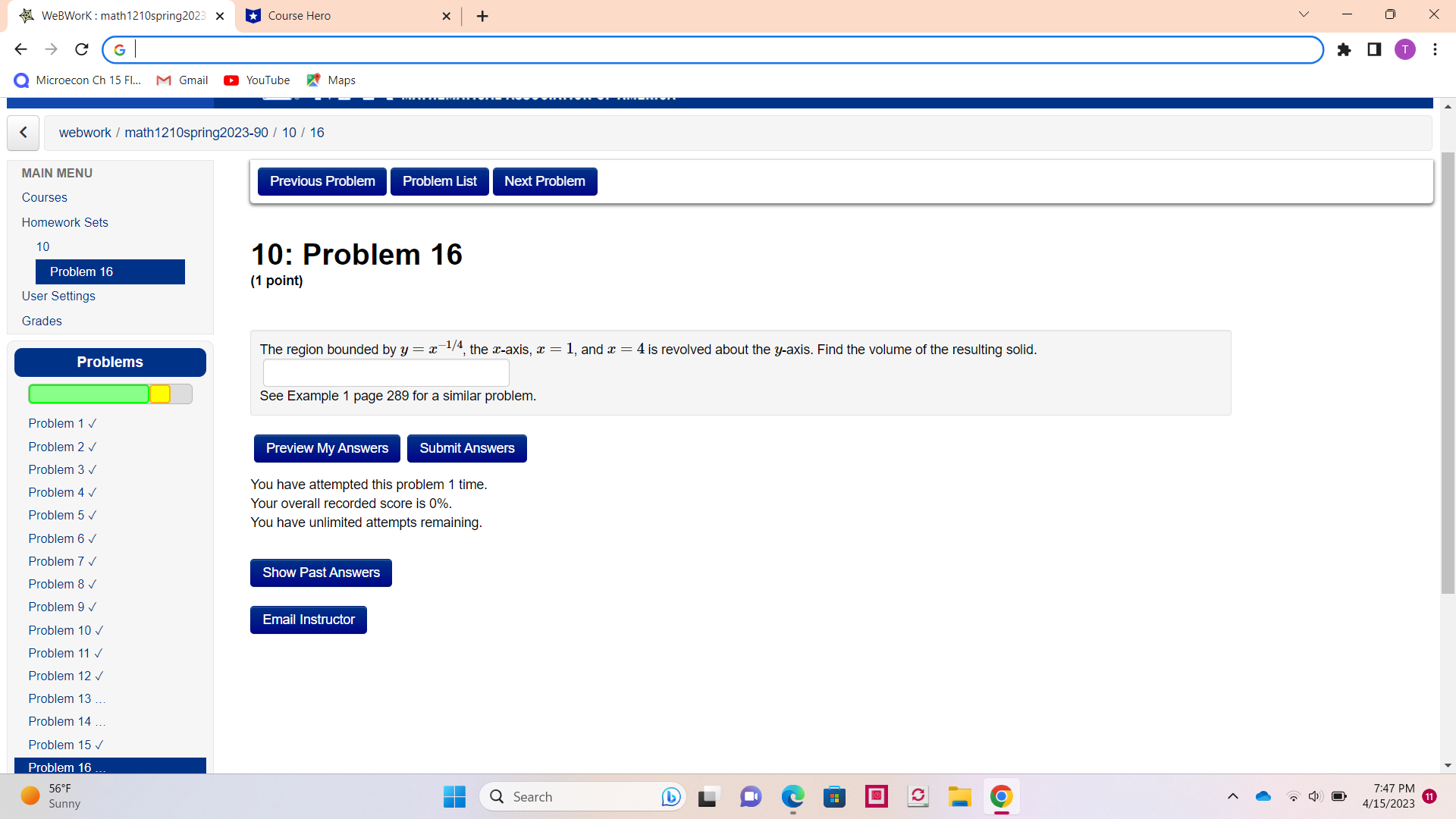Screen dimensions: 1456x819
Task: Click the Submit Answers button
Action: (x=466, y=448)
